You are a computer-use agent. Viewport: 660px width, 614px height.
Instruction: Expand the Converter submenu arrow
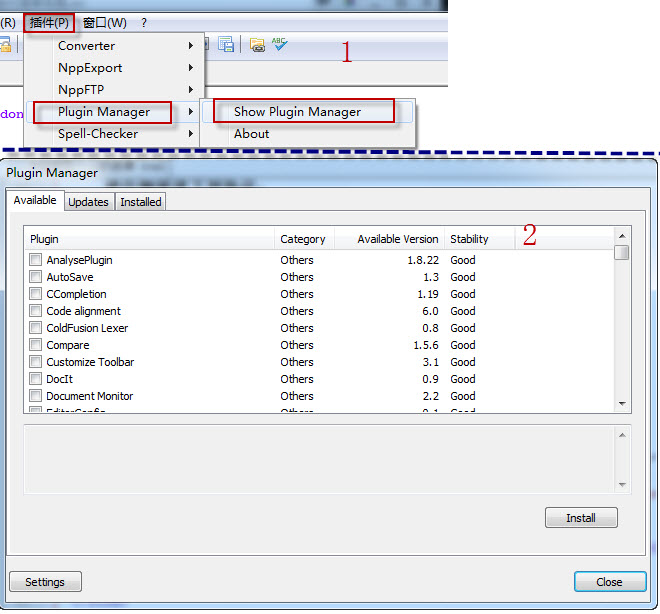(191, 45)
